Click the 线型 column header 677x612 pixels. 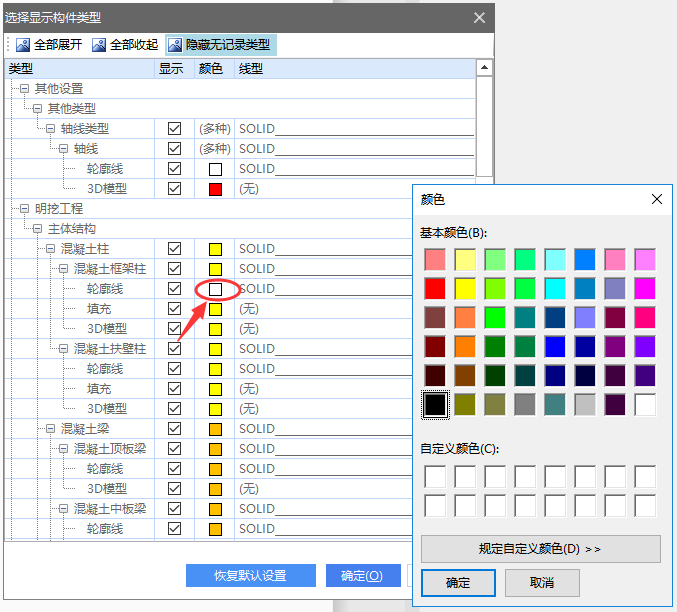pos(251,68)
